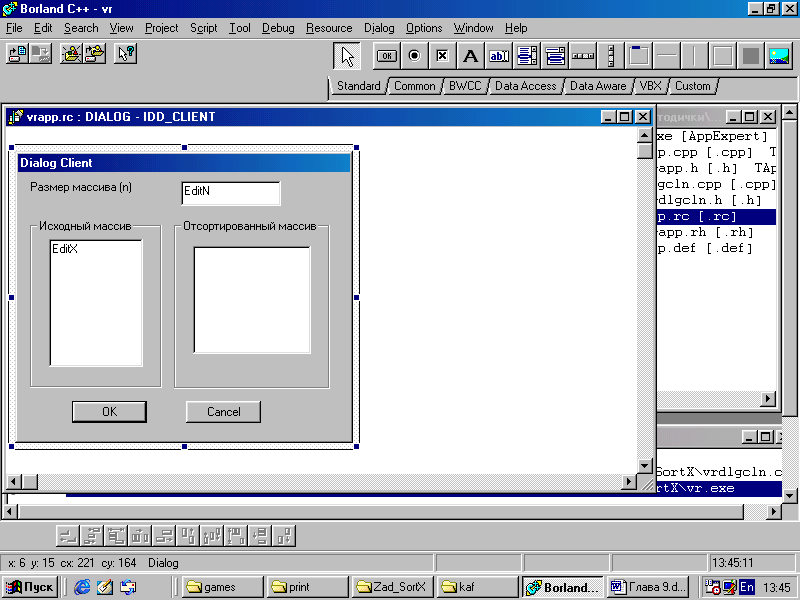Screen dimensions: 800x600
Task: Click the Open Project toolbar icon
Action: pos(95,54)
